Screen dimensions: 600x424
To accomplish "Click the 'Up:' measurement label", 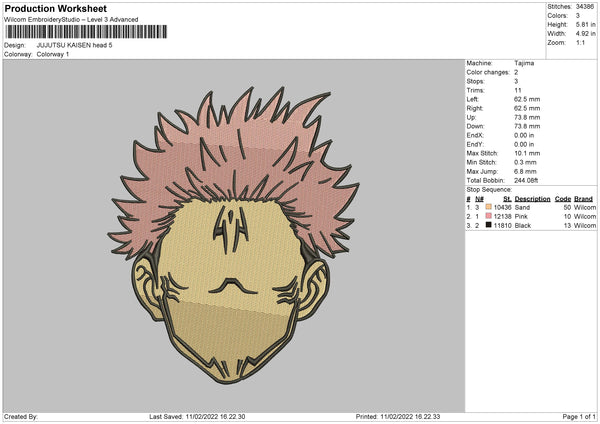I will point(471,117).
